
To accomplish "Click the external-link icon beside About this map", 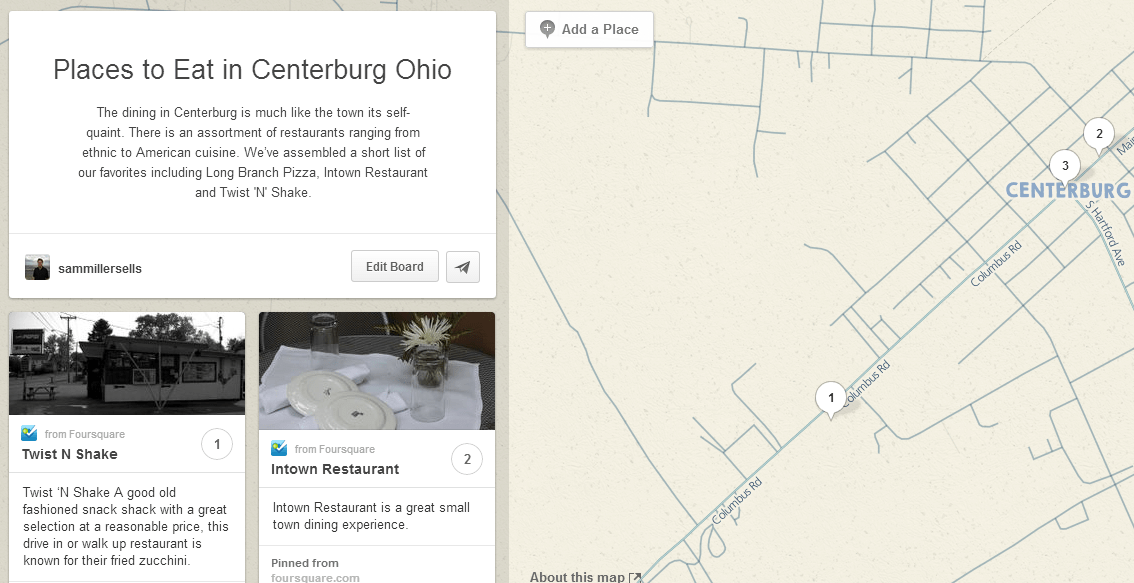I will click(636, 577).
